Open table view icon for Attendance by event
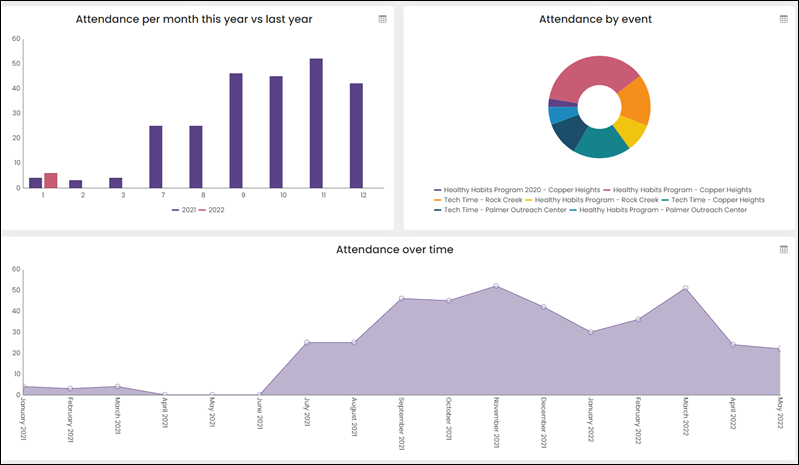The width and height of the screenshot is (799, 465). [784, 19]
